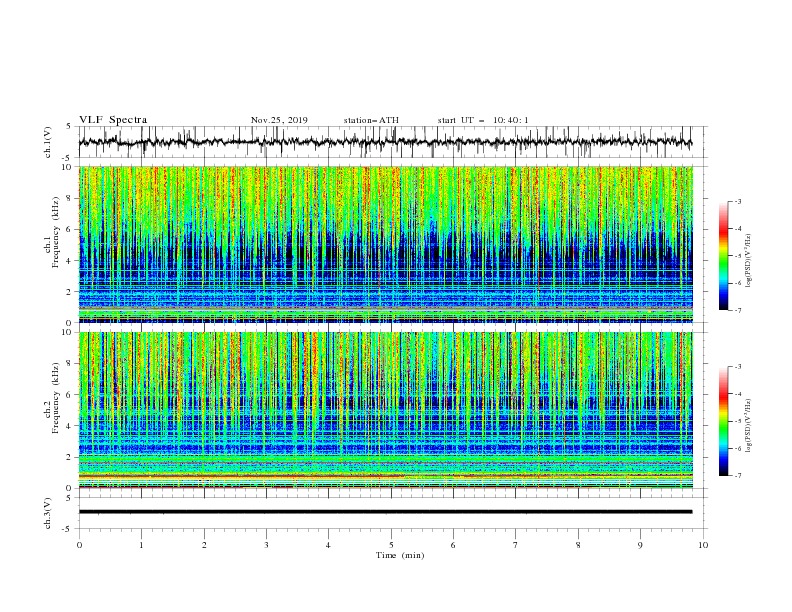Click the "VLF Spectra" title text
The height and width of the screenshot is (612, 792).
[113, 120]
